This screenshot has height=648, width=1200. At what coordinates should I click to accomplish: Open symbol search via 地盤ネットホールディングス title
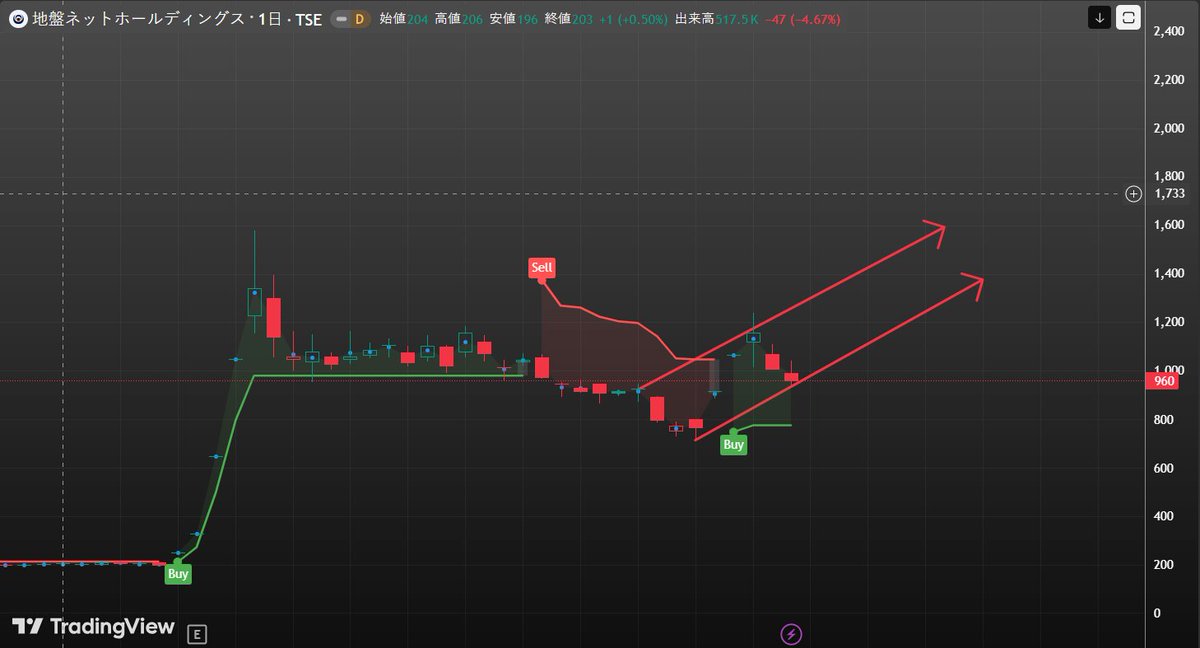pos(138,18)
